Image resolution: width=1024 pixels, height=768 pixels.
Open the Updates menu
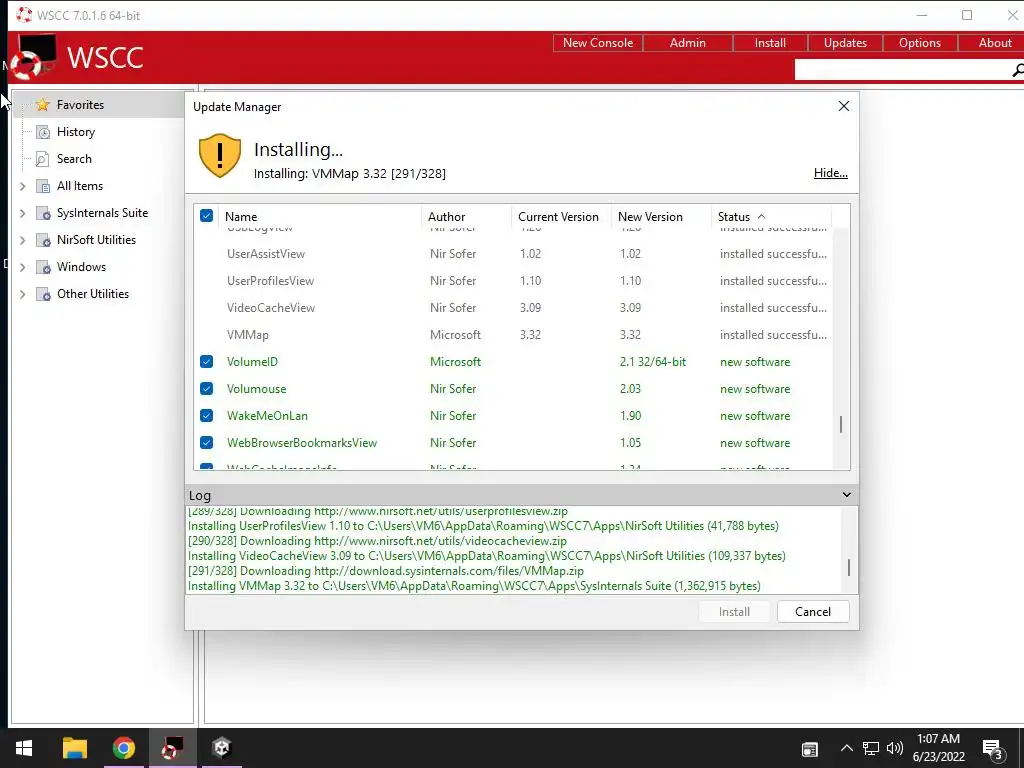coord(845,42)
